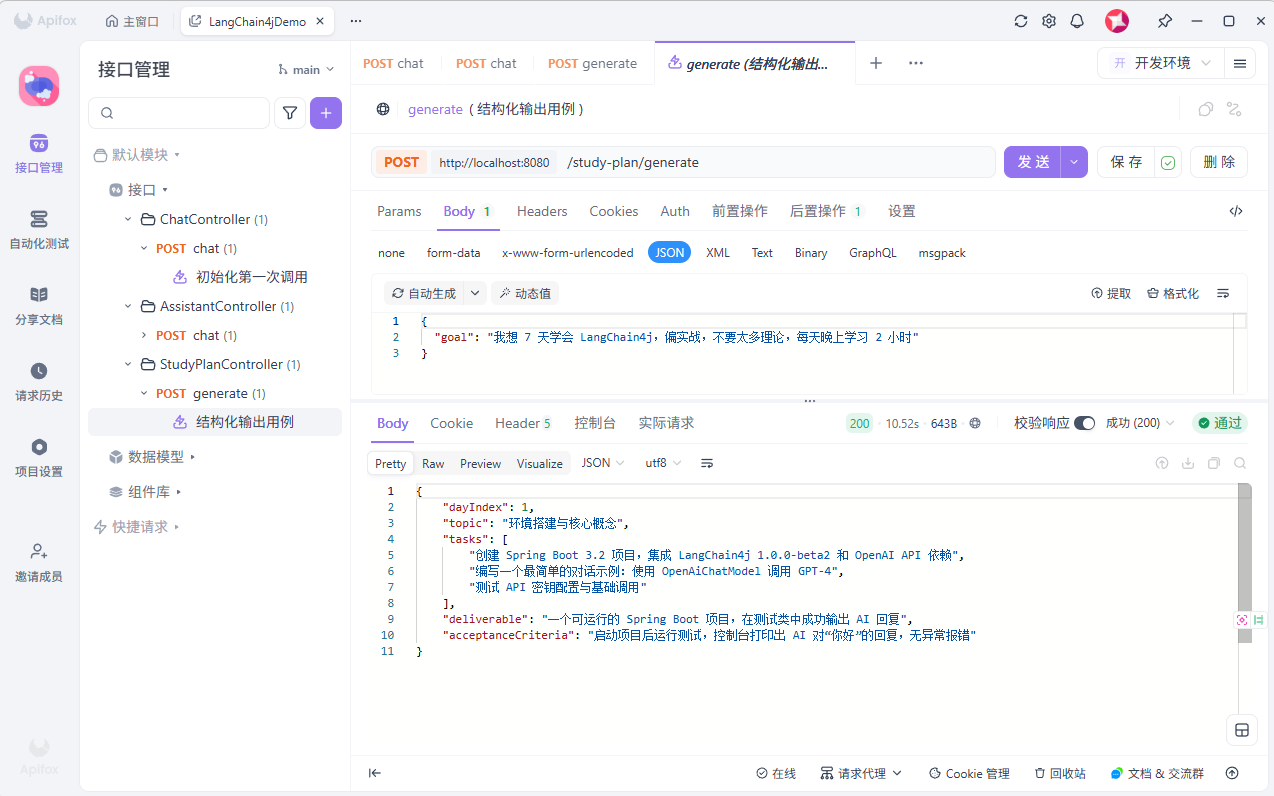Open the 发送 button dropdown arrow
The width and height of the screenshot is (1274, 796).
point(1075,162)
